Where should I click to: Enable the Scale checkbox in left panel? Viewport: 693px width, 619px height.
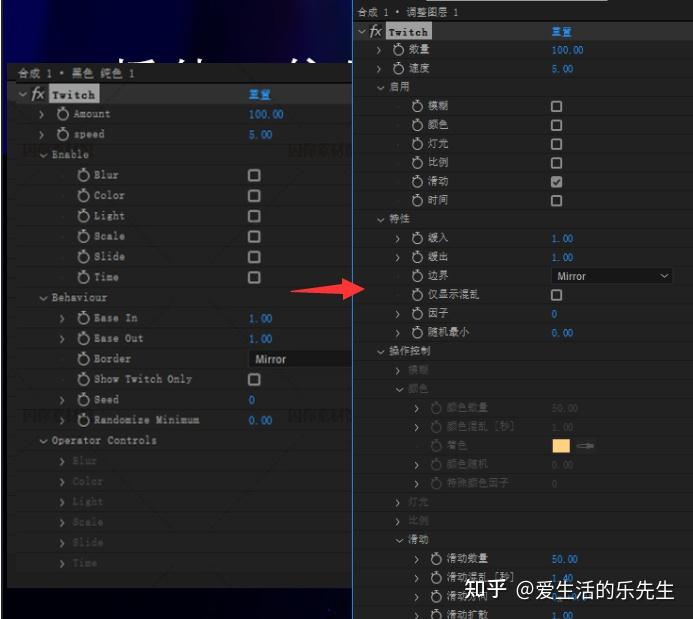point(254,236)
